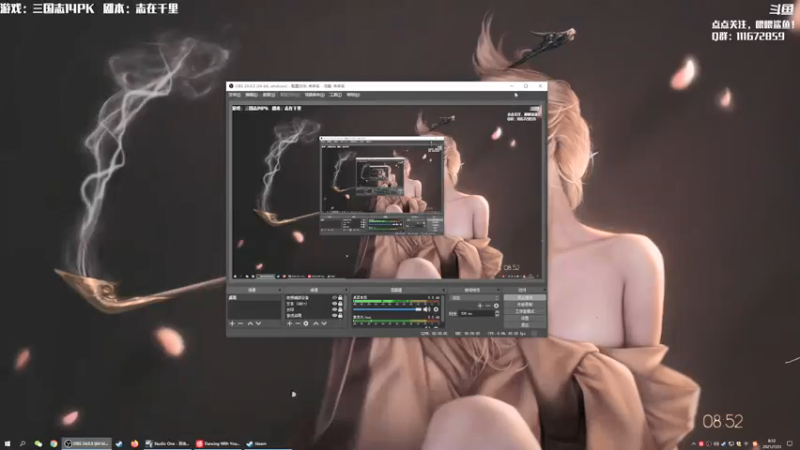Viewport: 800px width, 450px height.
Task: Open Chrome from the taskbar
Action: pyautogui.click(x=54, y=444)
